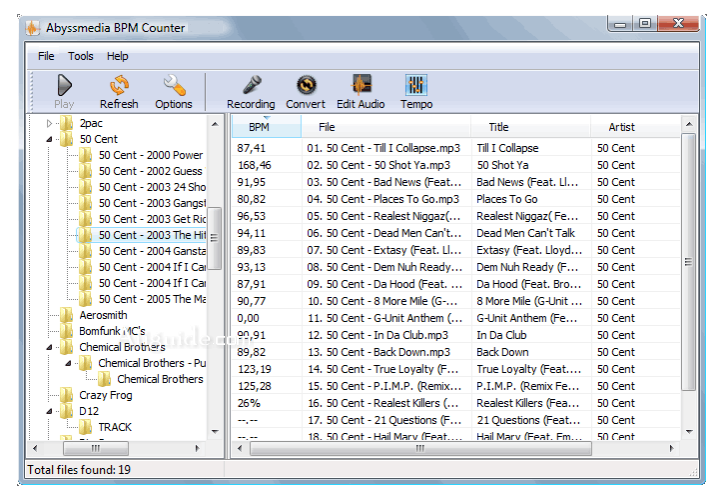The width and height of the screenshot is (724, 501).
Task: Click file list scroll-right arrow
Action: click(672, 448)
